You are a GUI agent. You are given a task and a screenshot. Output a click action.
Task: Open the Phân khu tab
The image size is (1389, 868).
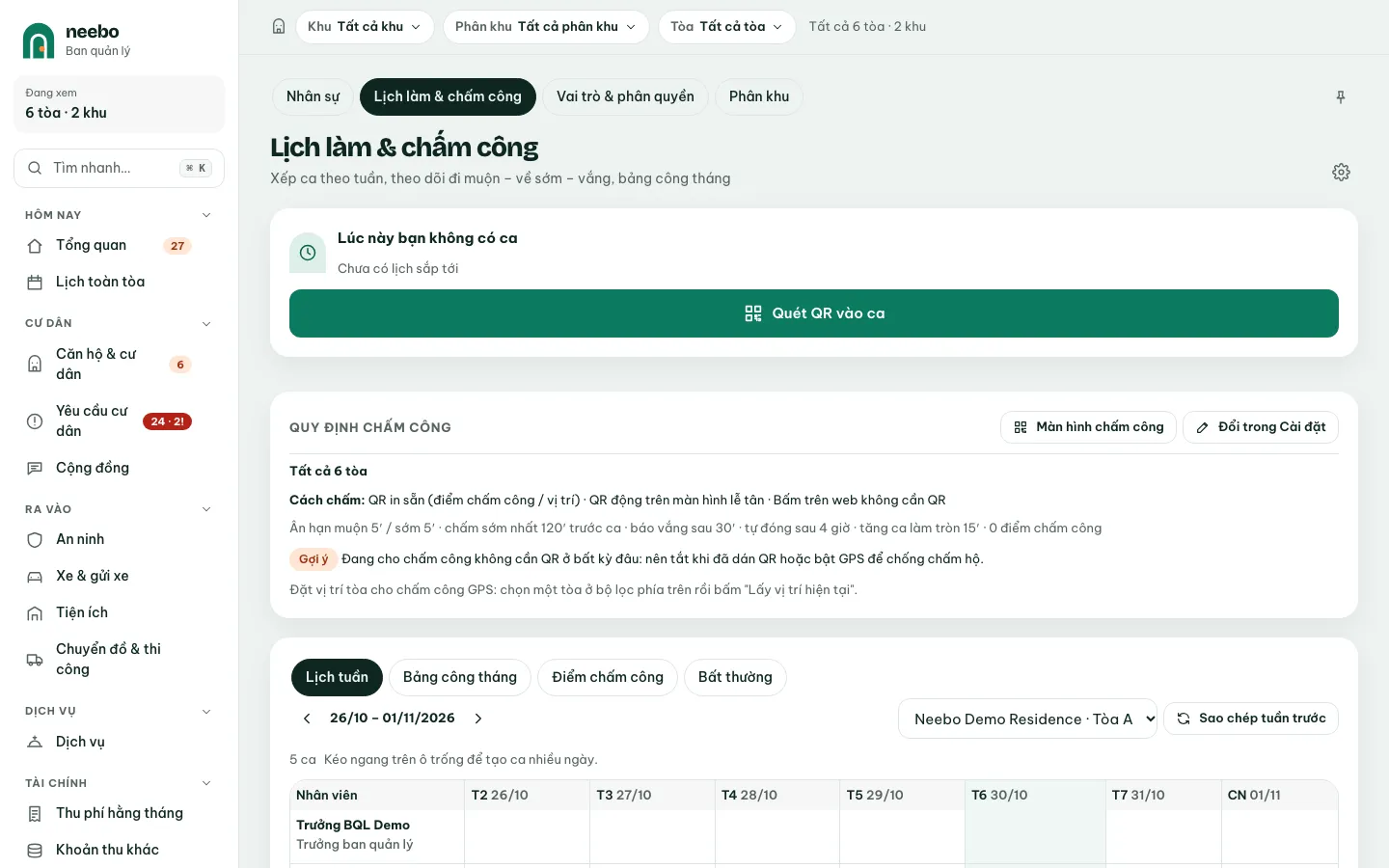(x=759, y=96)
